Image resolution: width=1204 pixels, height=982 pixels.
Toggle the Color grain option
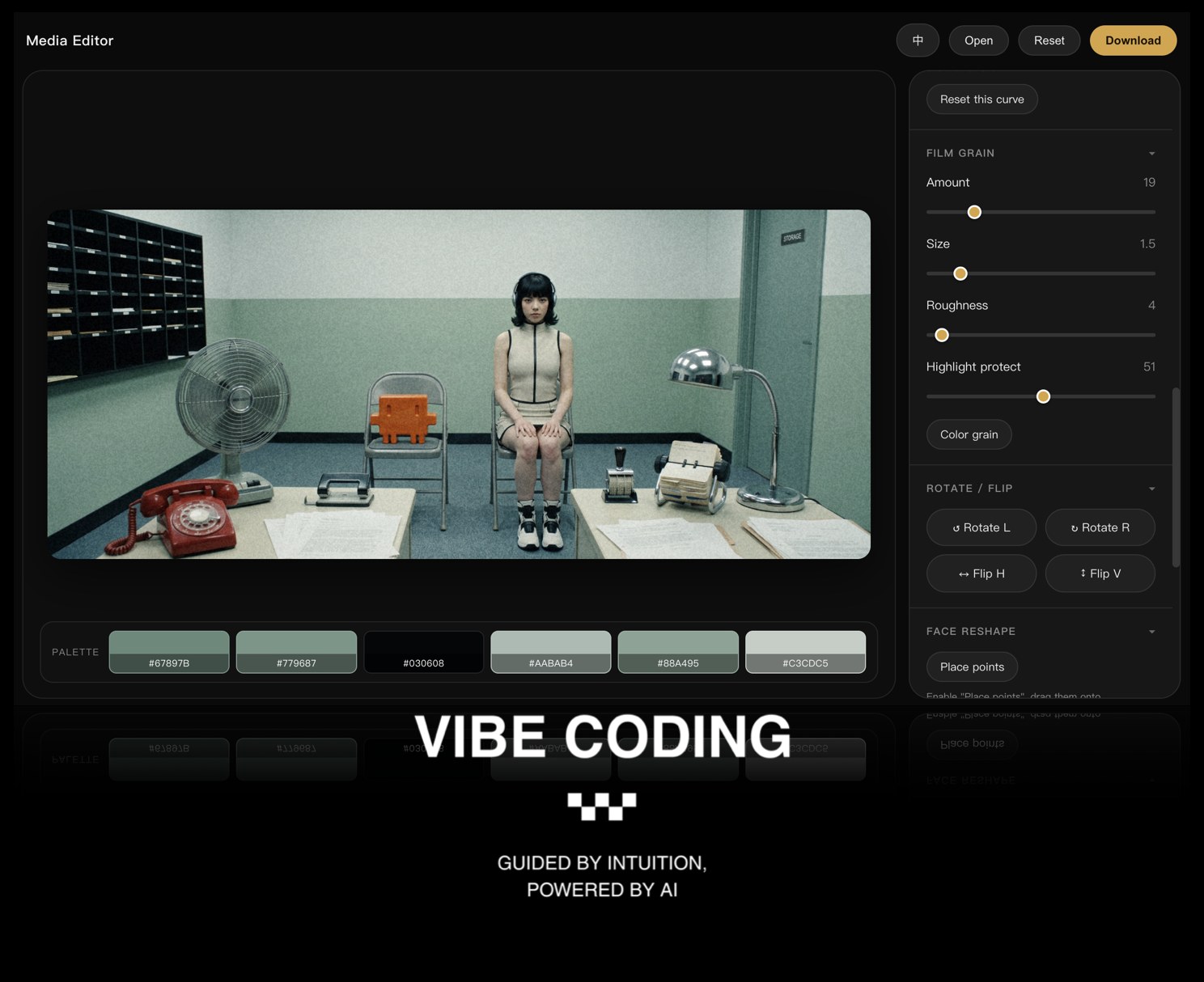[969, 434]
